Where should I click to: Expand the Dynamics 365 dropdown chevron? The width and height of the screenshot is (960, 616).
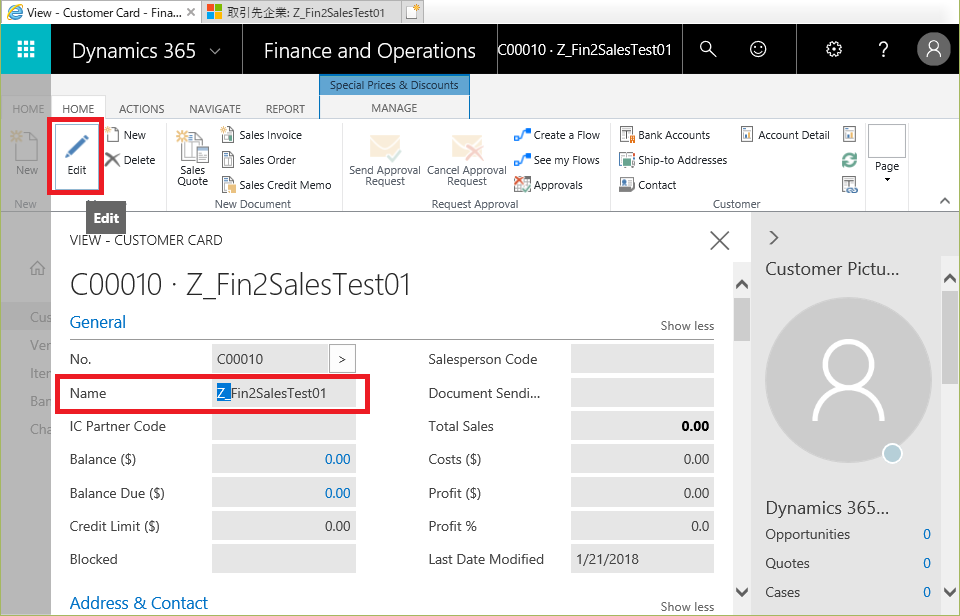tap(215, 51)
